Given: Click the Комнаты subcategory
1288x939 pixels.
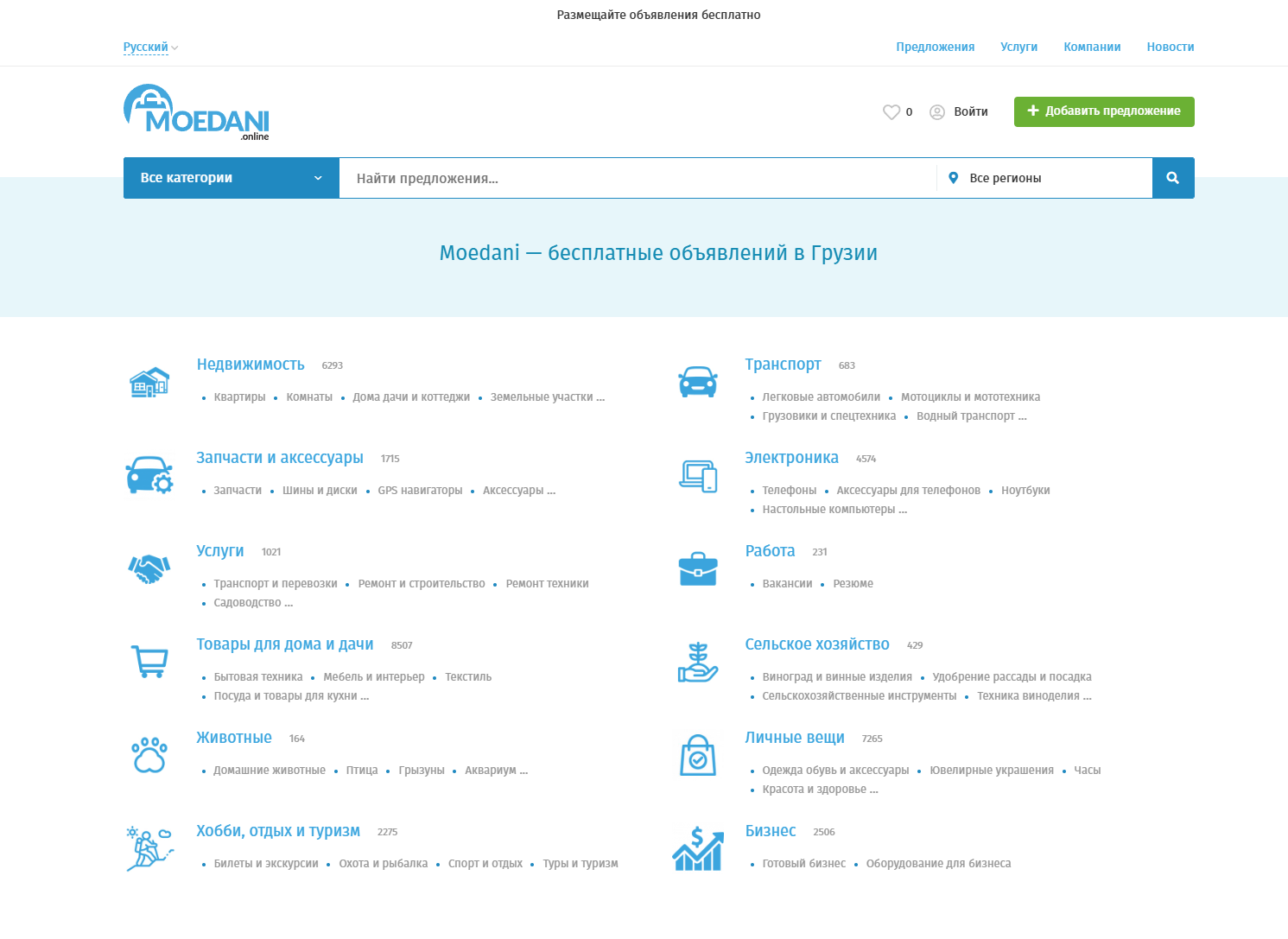Looking at the screenshot, I should click(x=309, y=397).
